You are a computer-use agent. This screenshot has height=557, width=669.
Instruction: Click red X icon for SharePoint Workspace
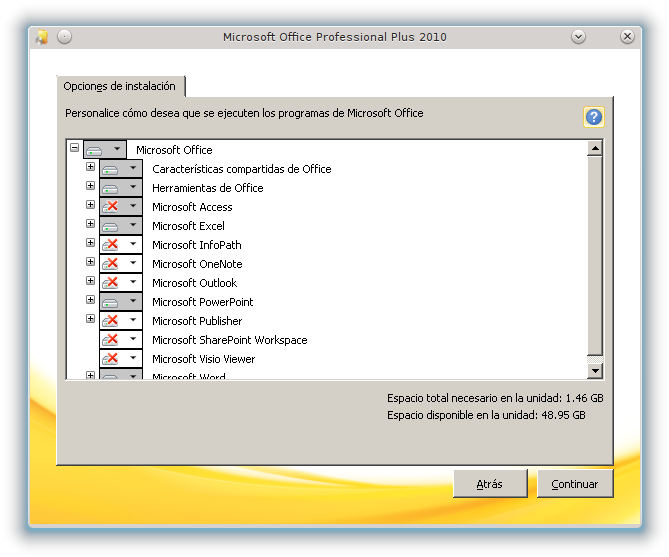[x=111, y=340]
